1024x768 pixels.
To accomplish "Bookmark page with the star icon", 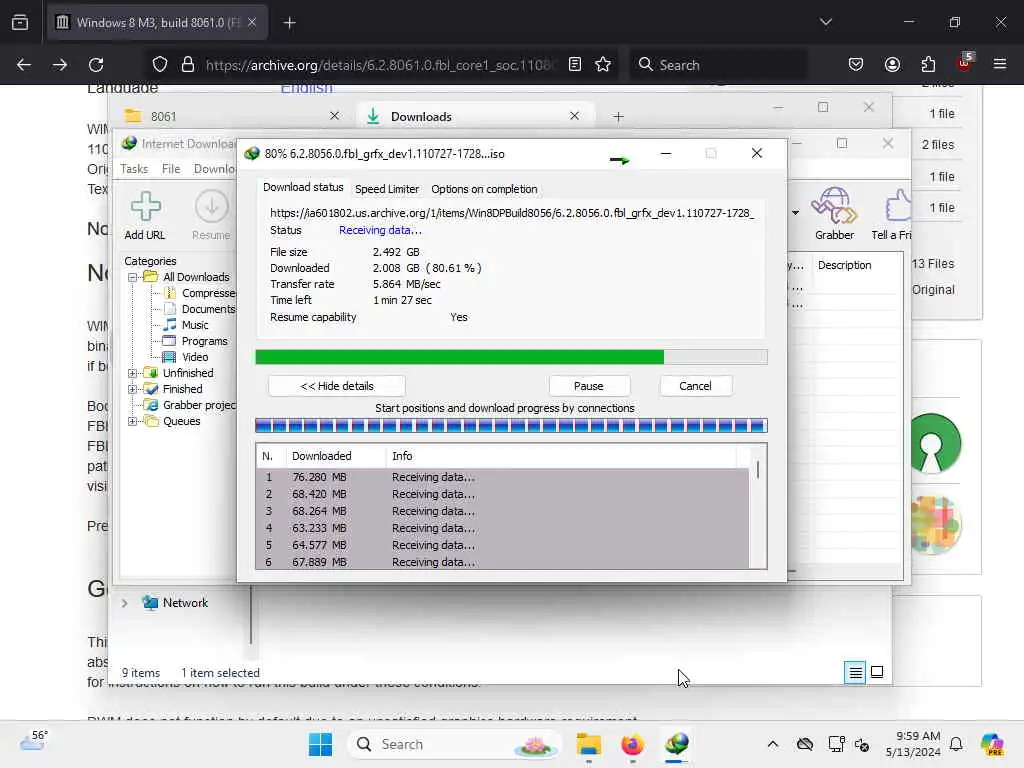I will (x=603, y=64).
